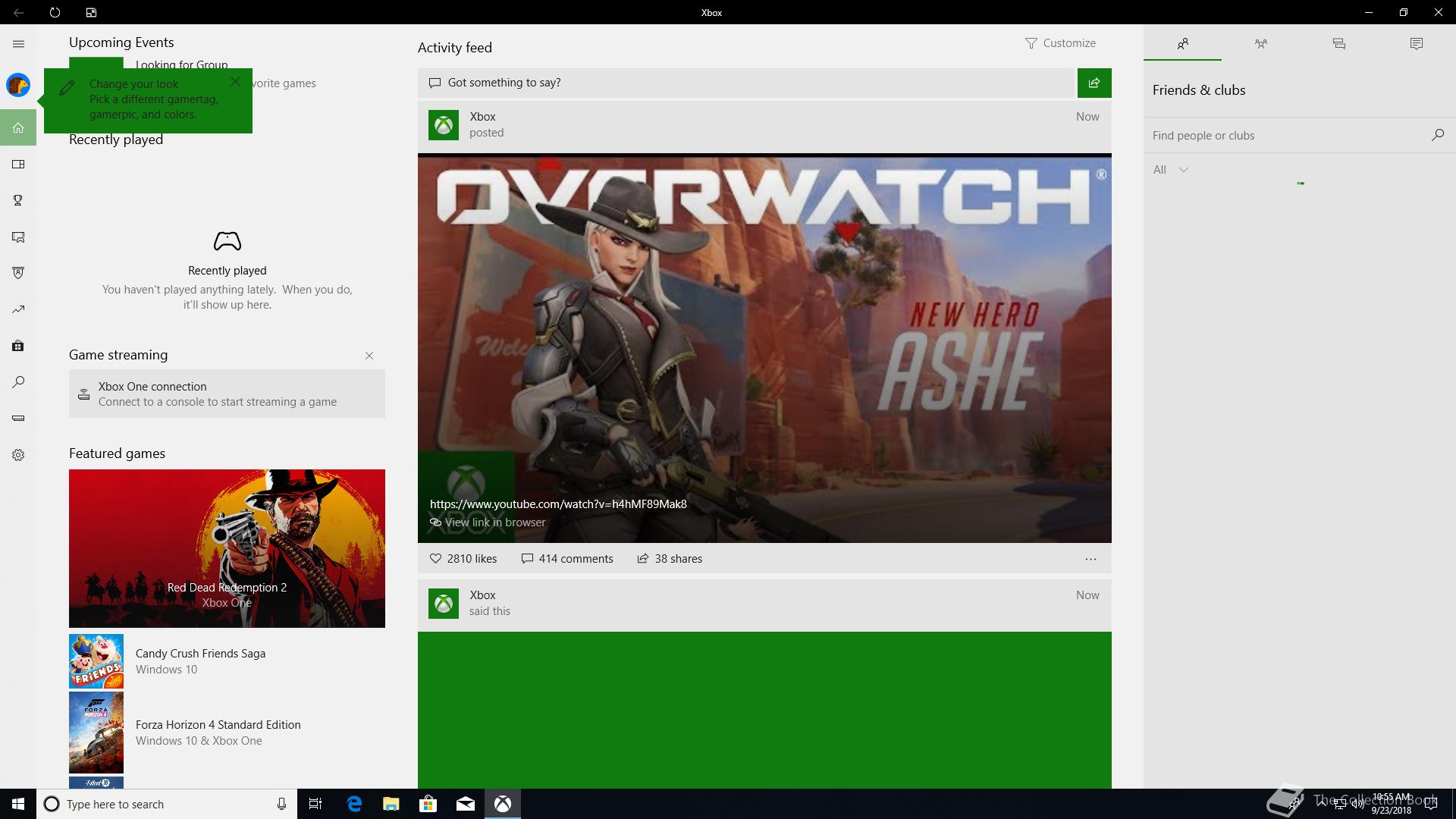Click the green share button beside post box
This screenshot has height=819, width=1456.
pos(1094,83)
